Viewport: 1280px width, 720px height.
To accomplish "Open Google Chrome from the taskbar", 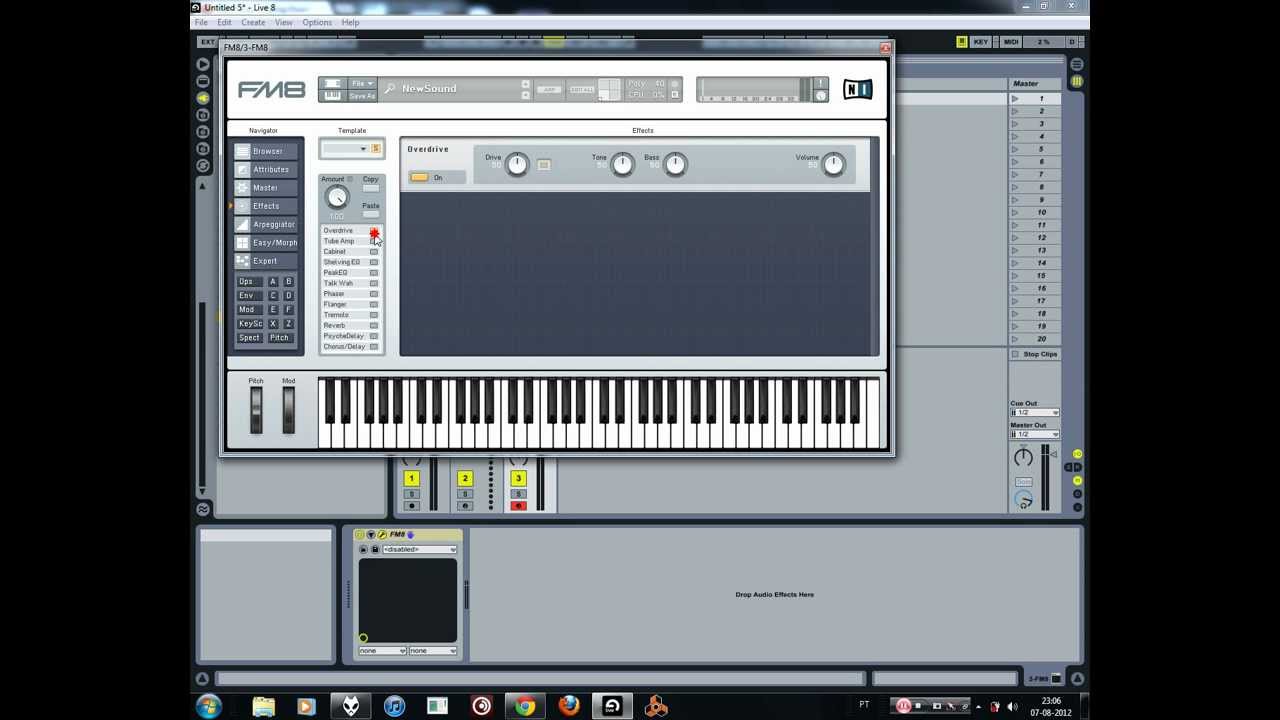I will 525,706.
